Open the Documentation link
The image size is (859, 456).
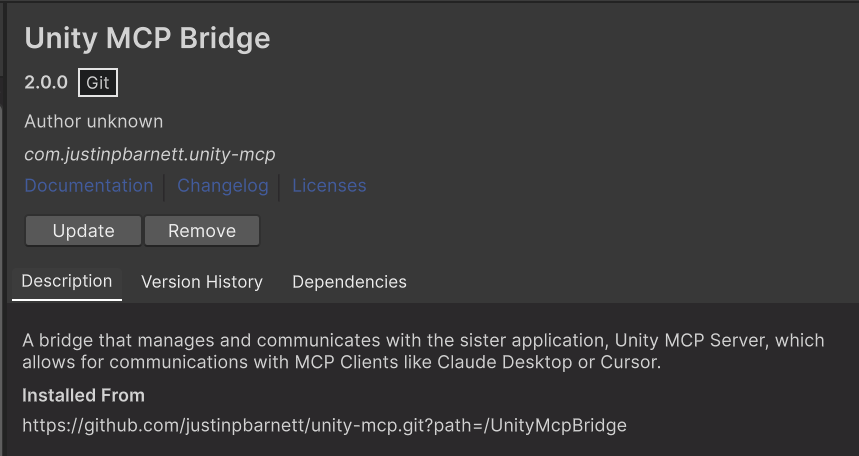tap(89, 186)
